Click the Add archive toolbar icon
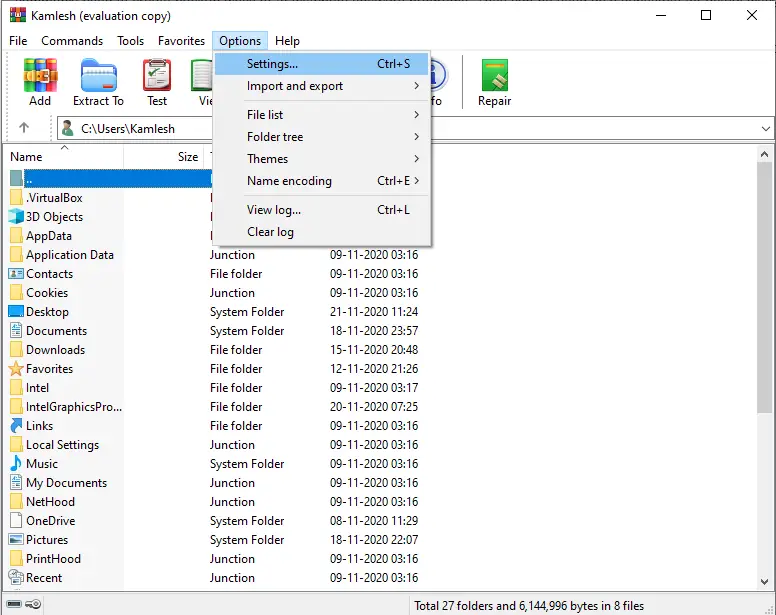This screenshot has width=776, height=615. [40, 75]
